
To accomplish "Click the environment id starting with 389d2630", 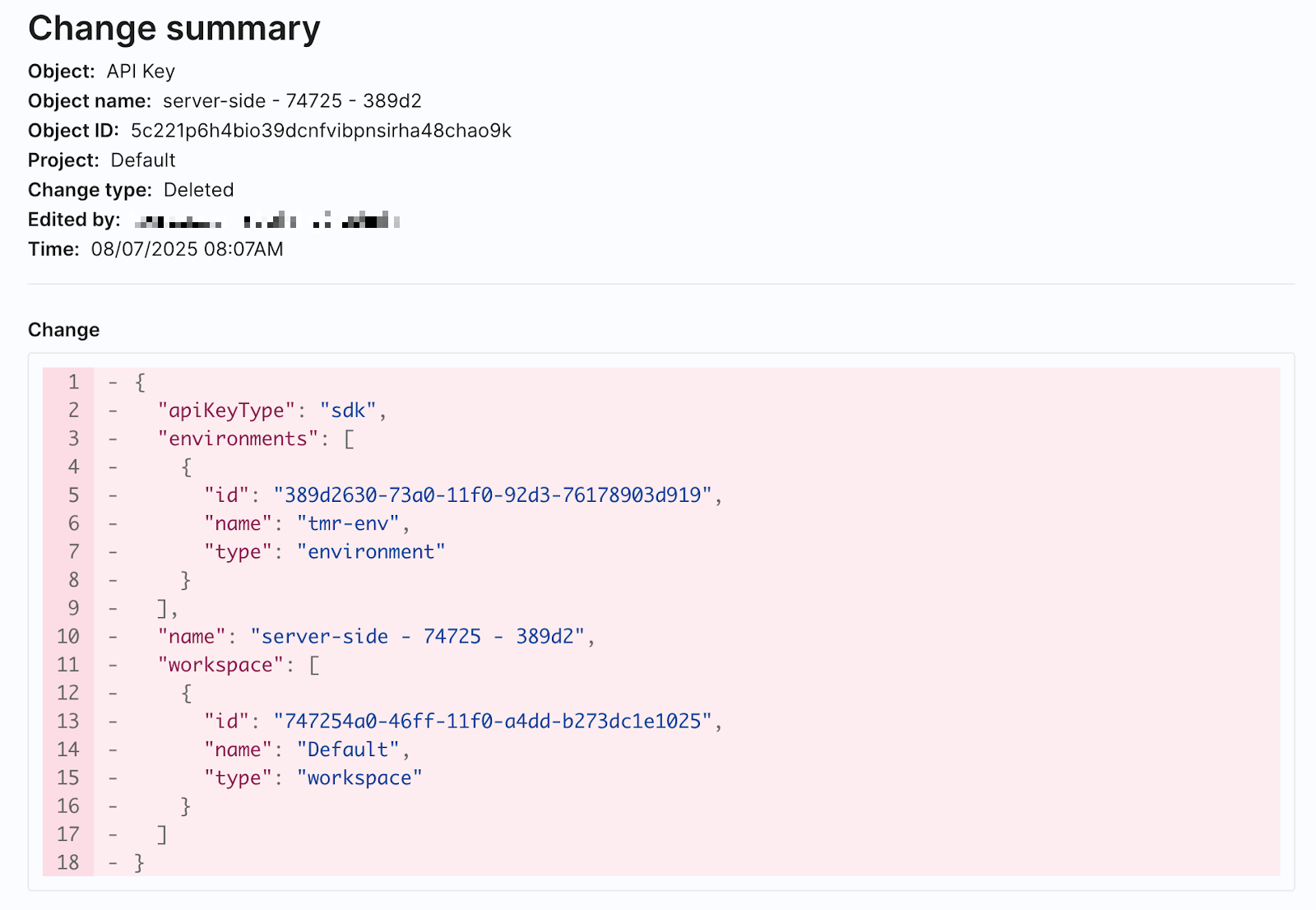I will coord(493,495).
